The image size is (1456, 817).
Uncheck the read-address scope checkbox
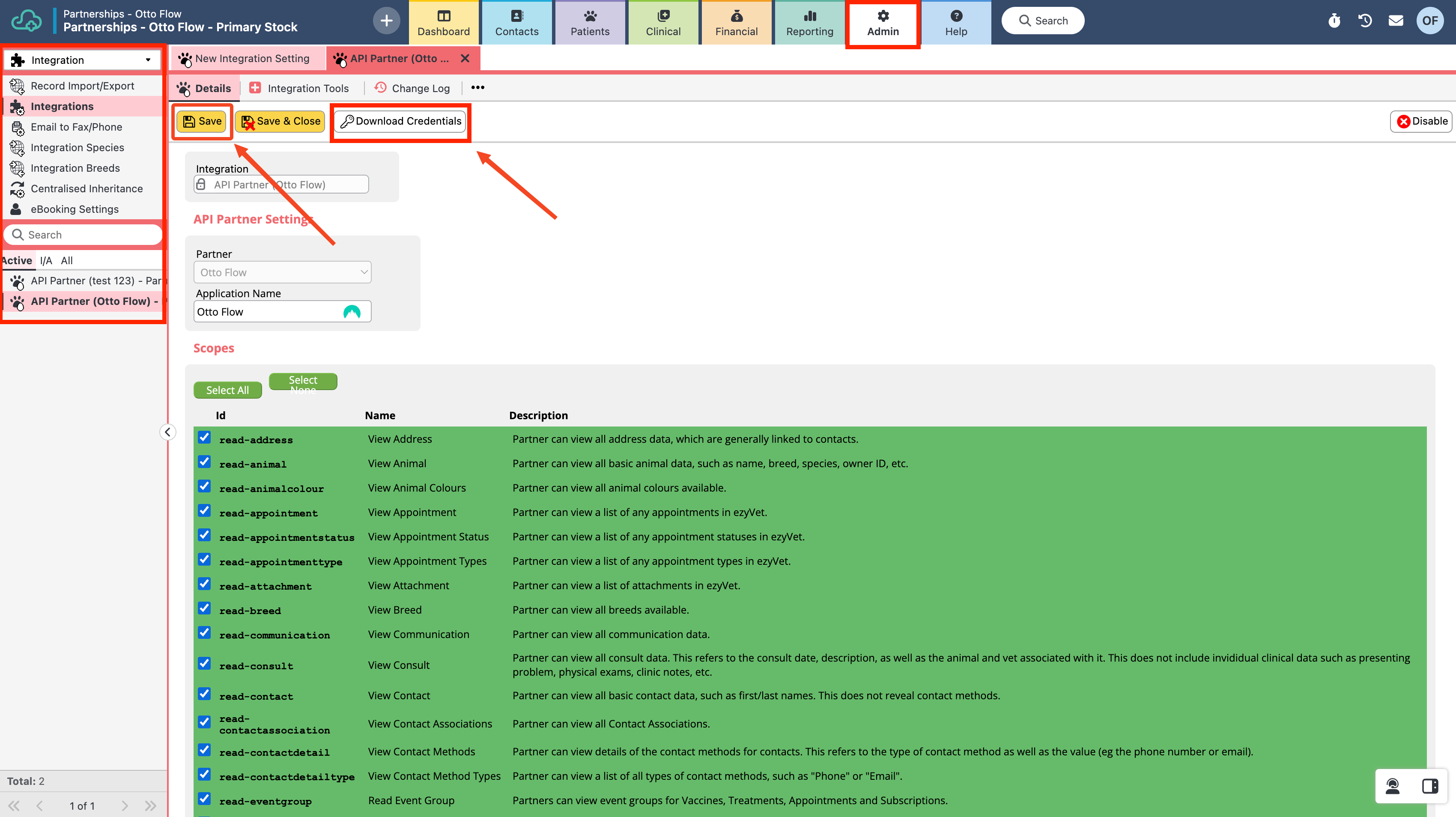coord(204,438)
